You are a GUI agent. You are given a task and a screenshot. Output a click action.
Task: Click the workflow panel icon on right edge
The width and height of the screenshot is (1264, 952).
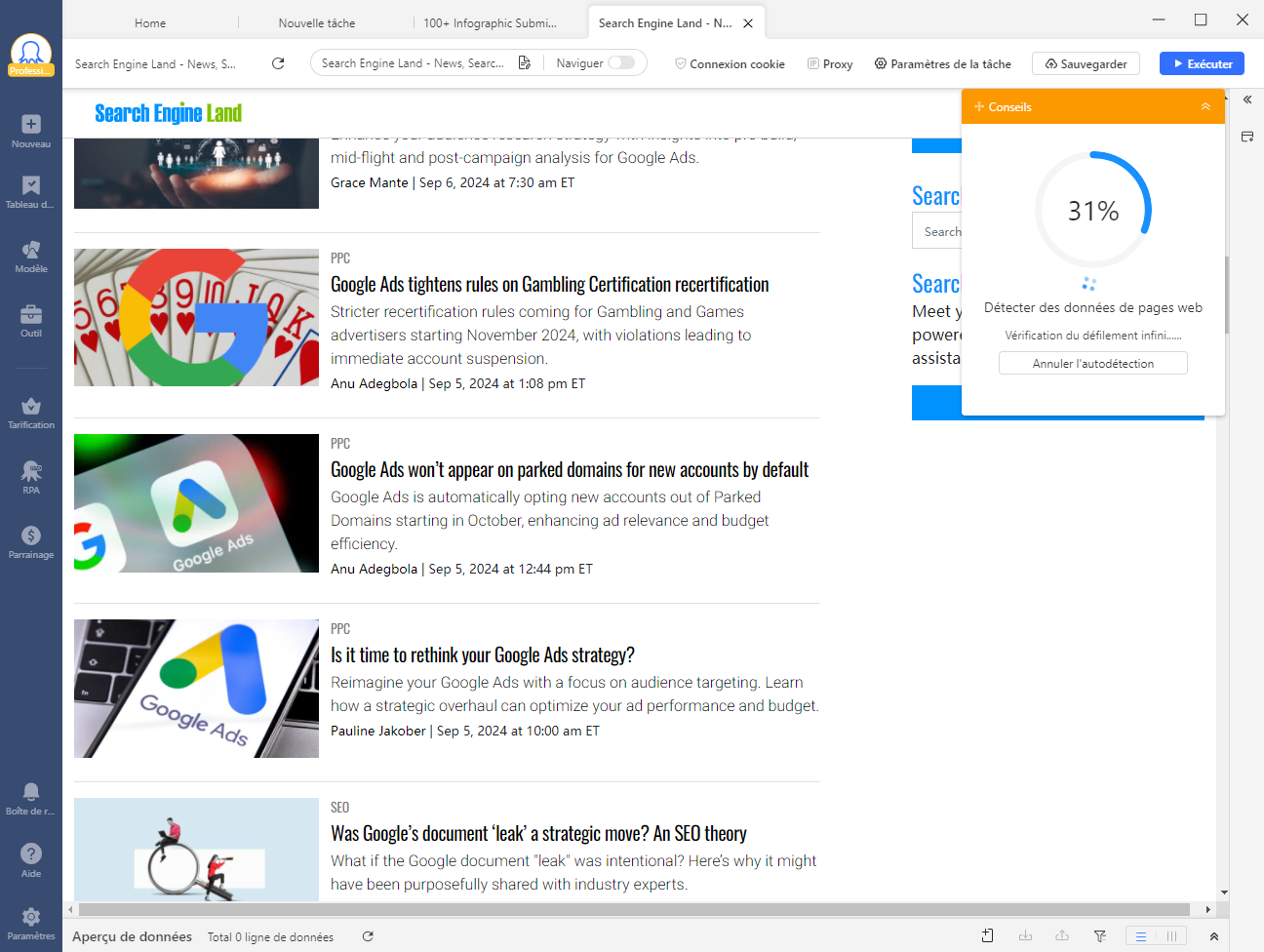tap(1247, 137)
